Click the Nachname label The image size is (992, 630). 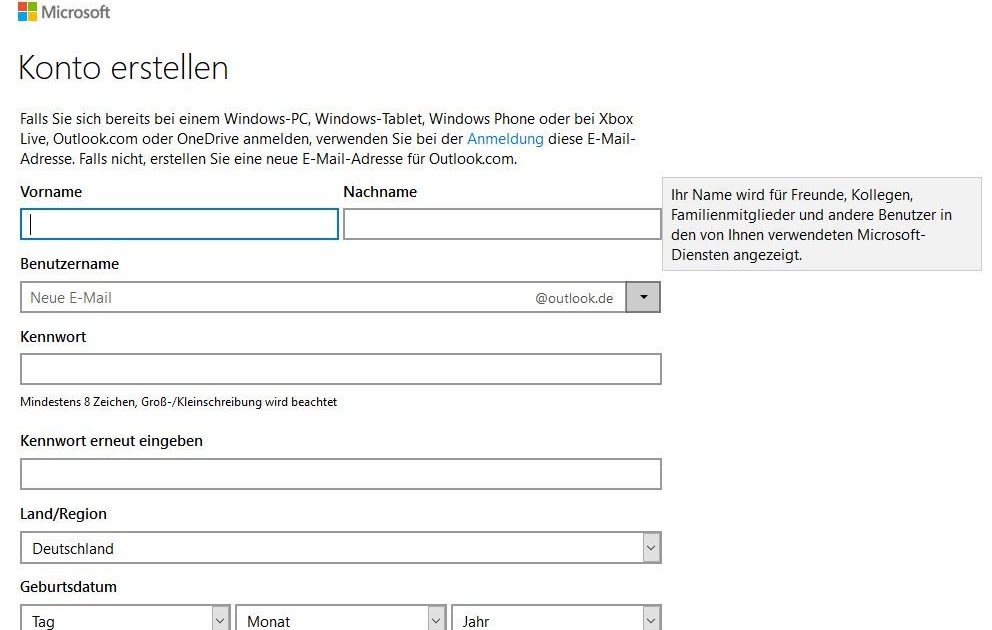(x=380, y=192)
